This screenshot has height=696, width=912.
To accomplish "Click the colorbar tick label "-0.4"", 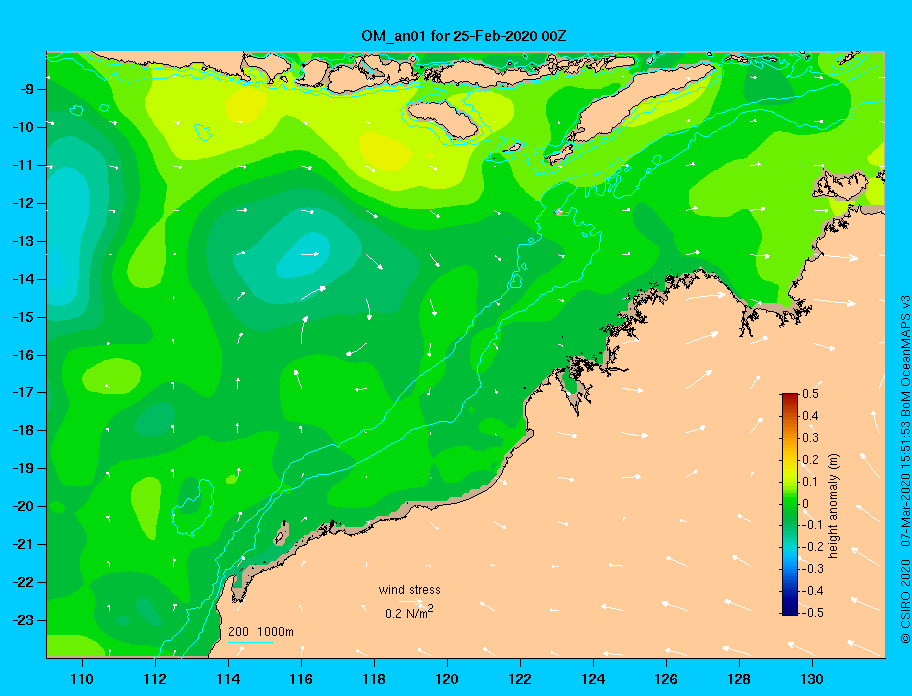I will [x=813, y=591].
